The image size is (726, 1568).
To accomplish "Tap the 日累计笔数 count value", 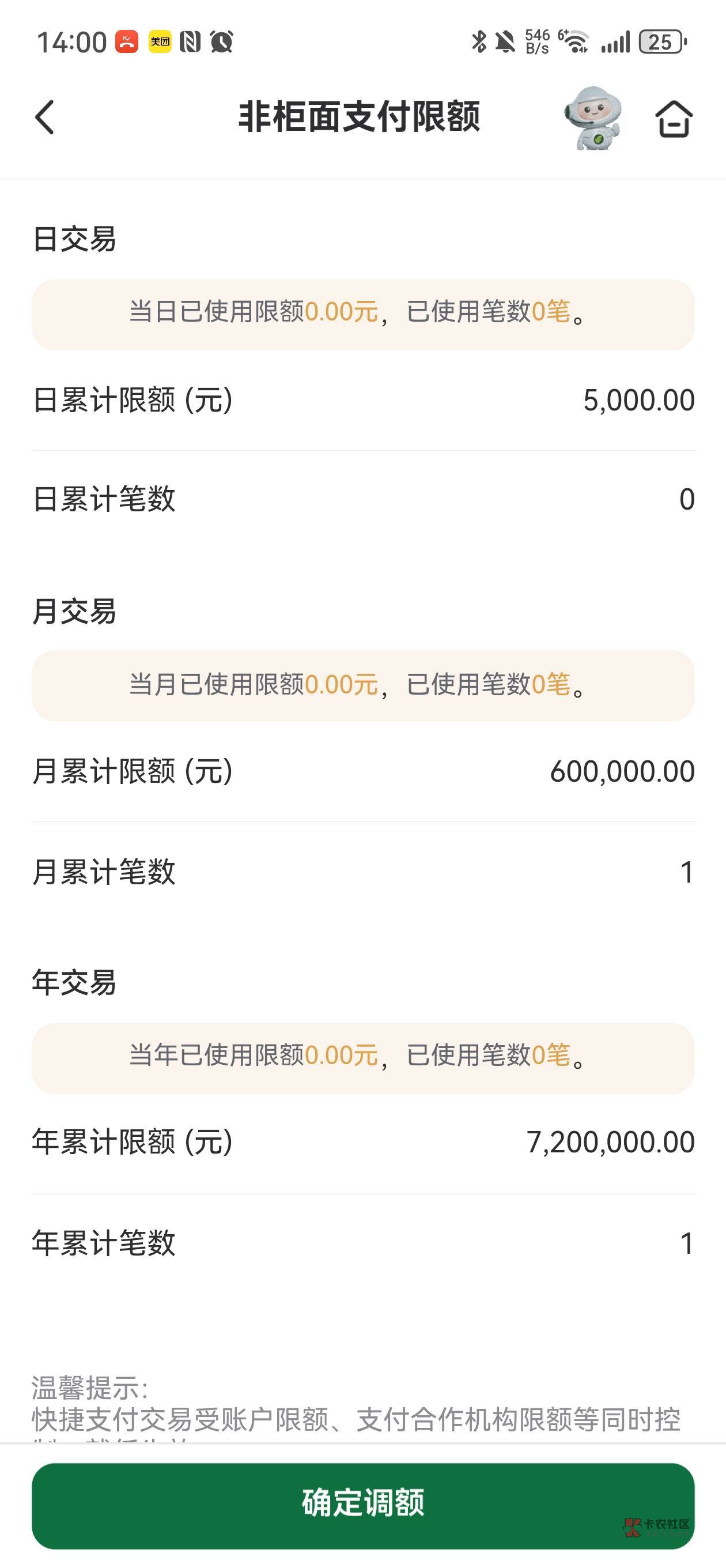I will (x=686, y=500).
